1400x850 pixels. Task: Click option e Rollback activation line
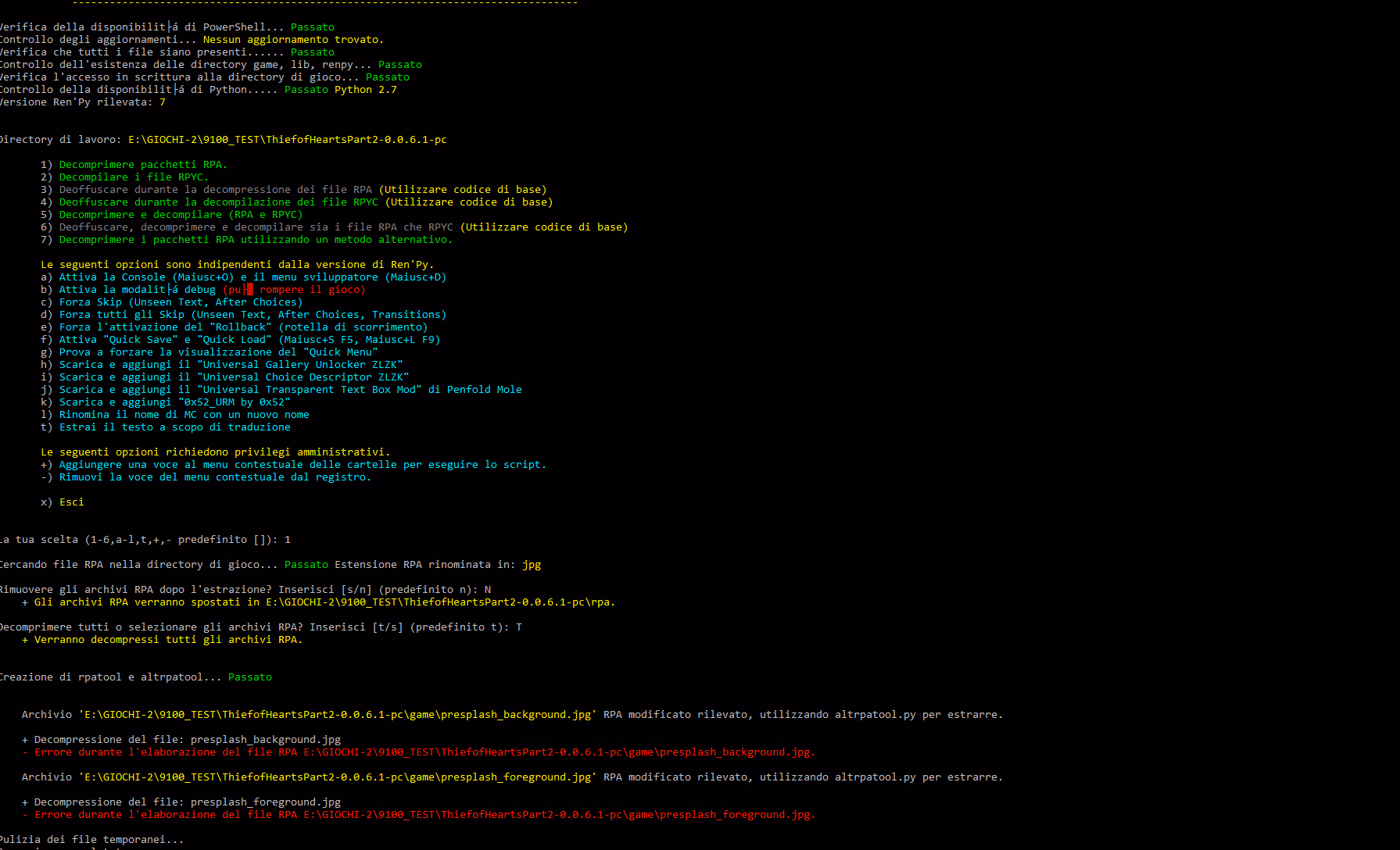click(243, 327)
